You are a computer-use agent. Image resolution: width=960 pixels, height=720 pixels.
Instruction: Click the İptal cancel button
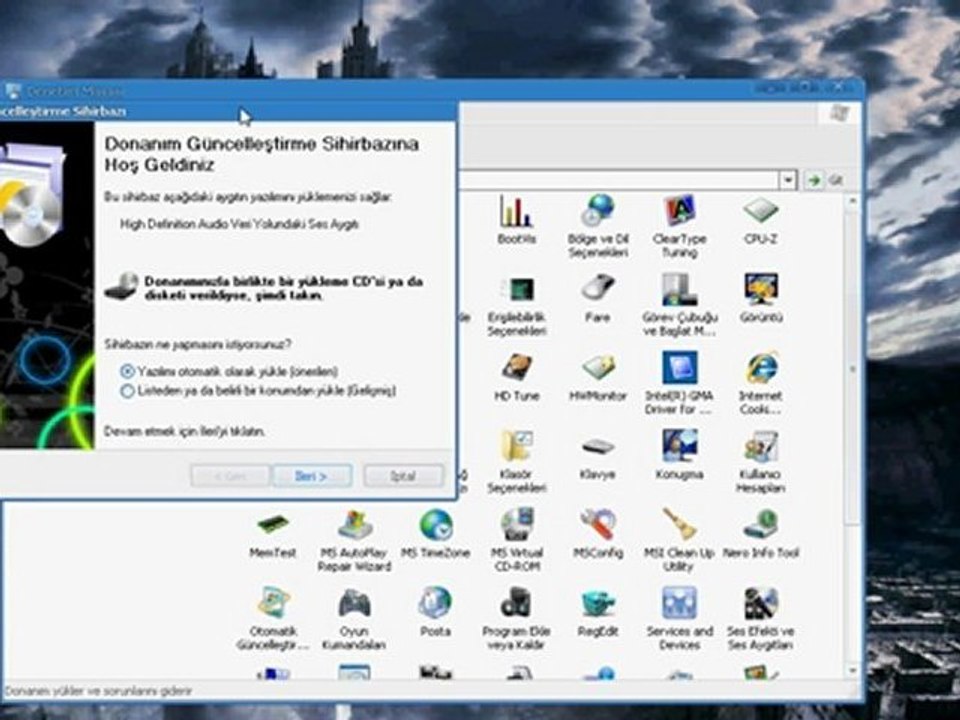(x=403, y=476)
